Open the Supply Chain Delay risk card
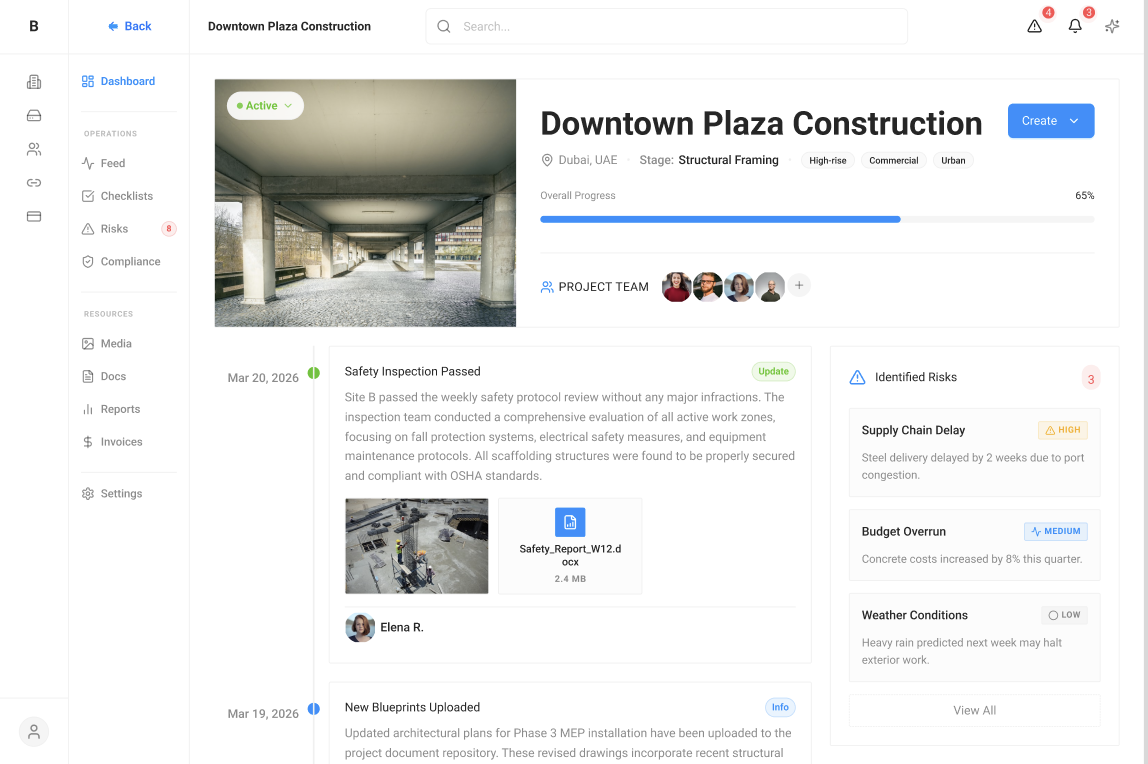The image size is (1148, 764). (x=974, y=452)
